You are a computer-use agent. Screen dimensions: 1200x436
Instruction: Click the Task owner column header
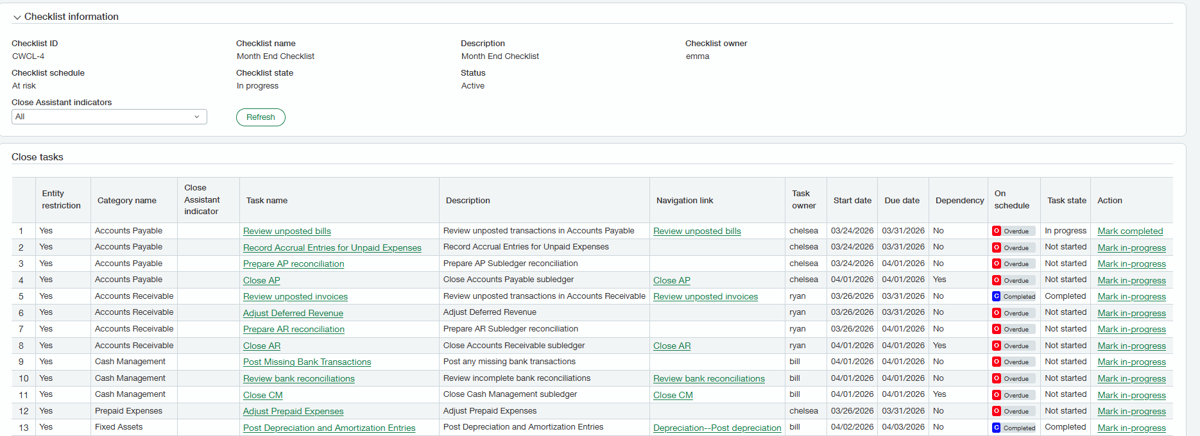[x=804, y=200]
